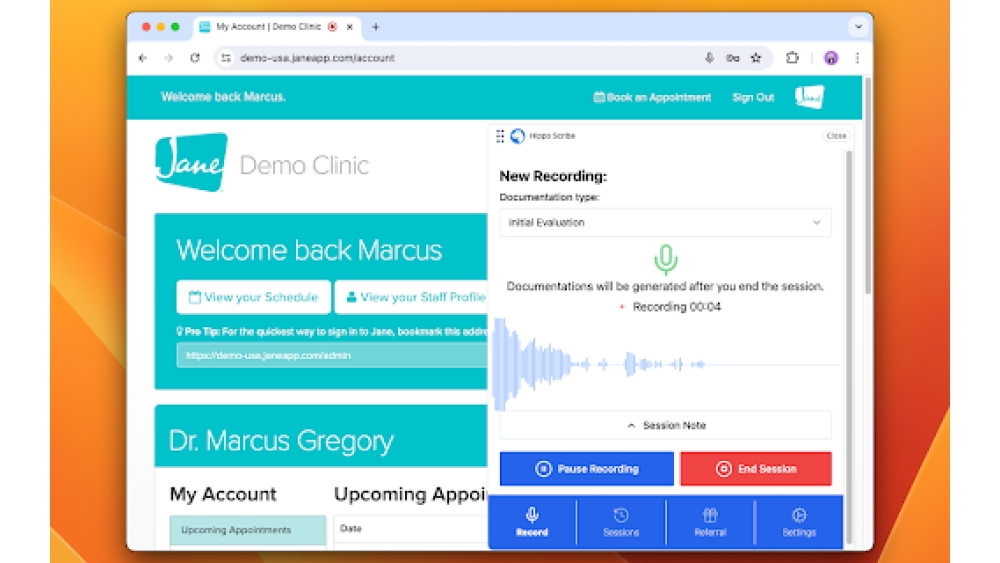Screen dimensions: 1000x563
Task: Expand the Session Note section
Action: 665,425
